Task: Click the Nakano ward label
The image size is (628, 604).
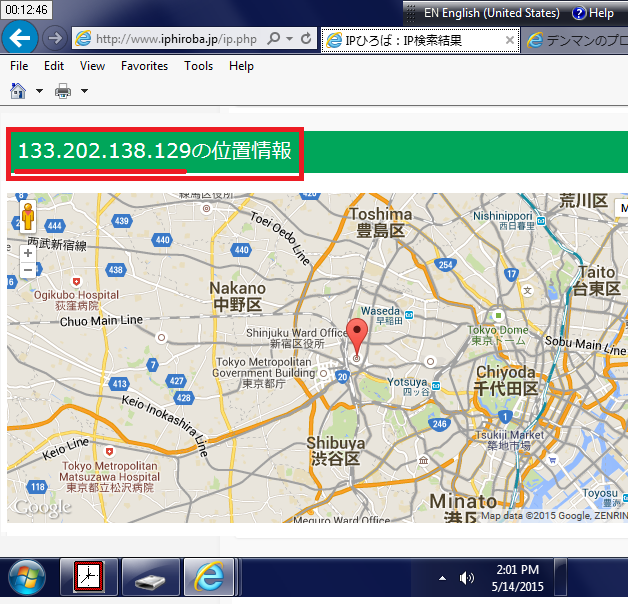Action: click(238, 296)
